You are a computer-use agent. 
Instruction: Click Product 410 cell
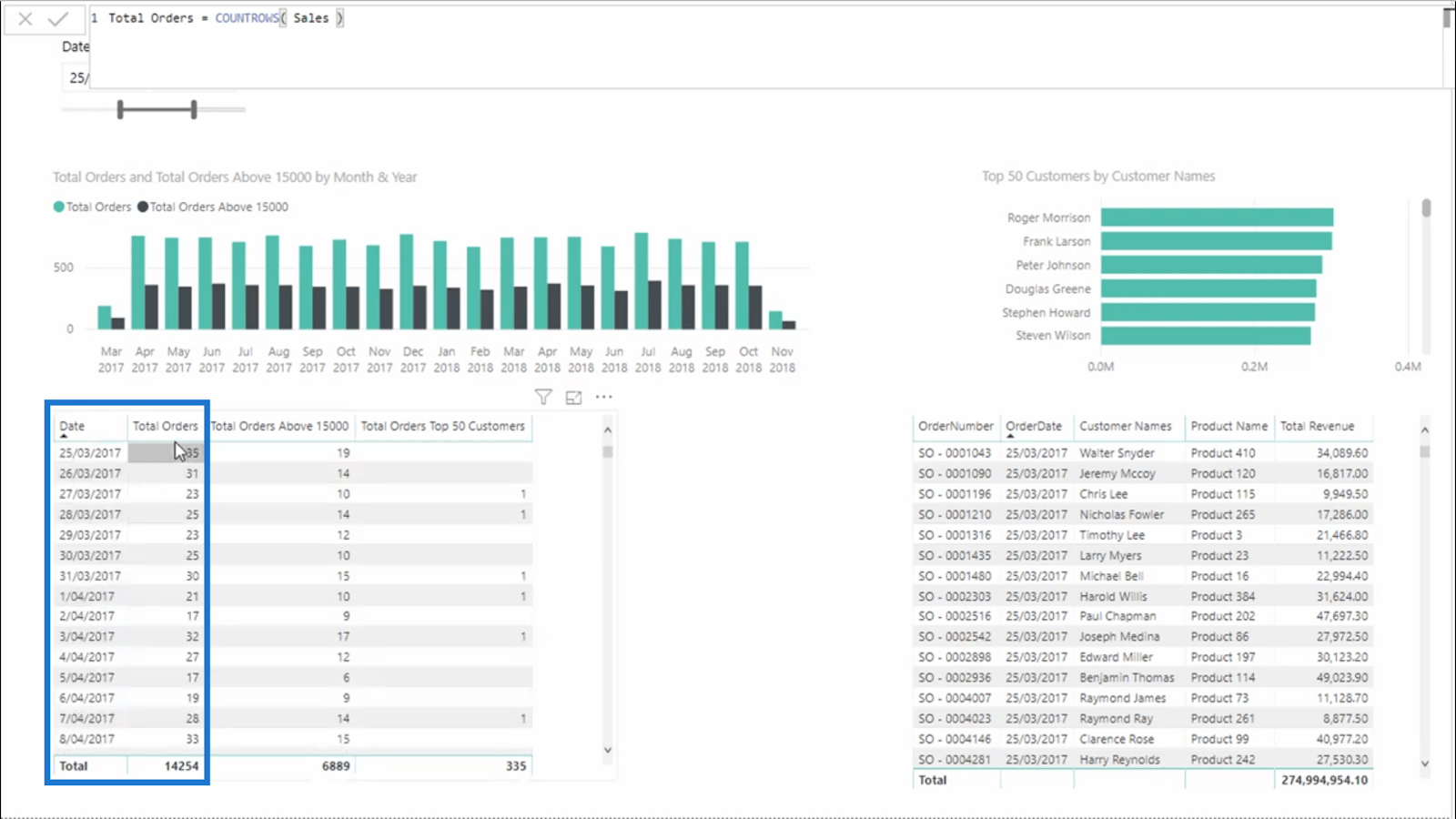pyautogui.click(x=1223, y=452)
